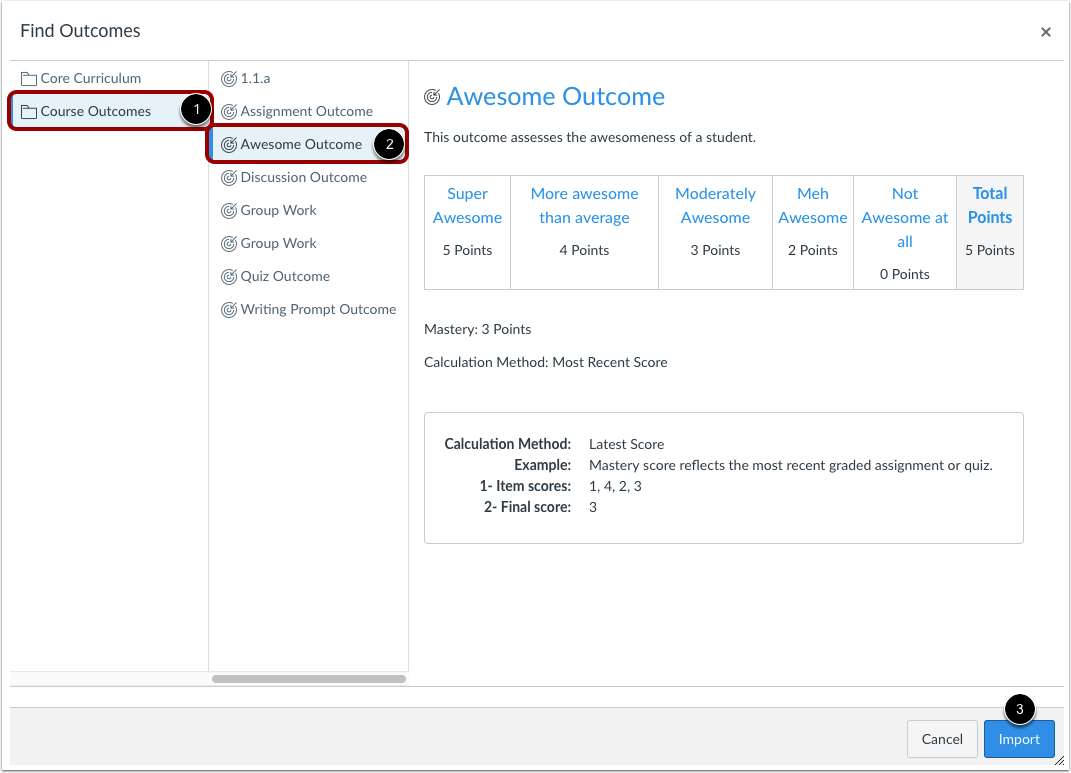Choose the first Group Work outcome
1071x773 pixels.
click(x=278, y=210)
